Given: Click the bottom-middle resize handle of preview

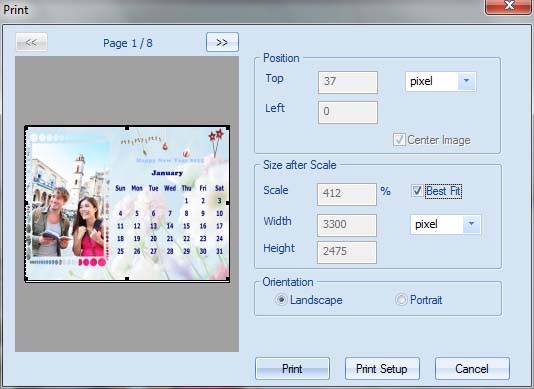Looking at the screenshot, I should click(127, 279).
